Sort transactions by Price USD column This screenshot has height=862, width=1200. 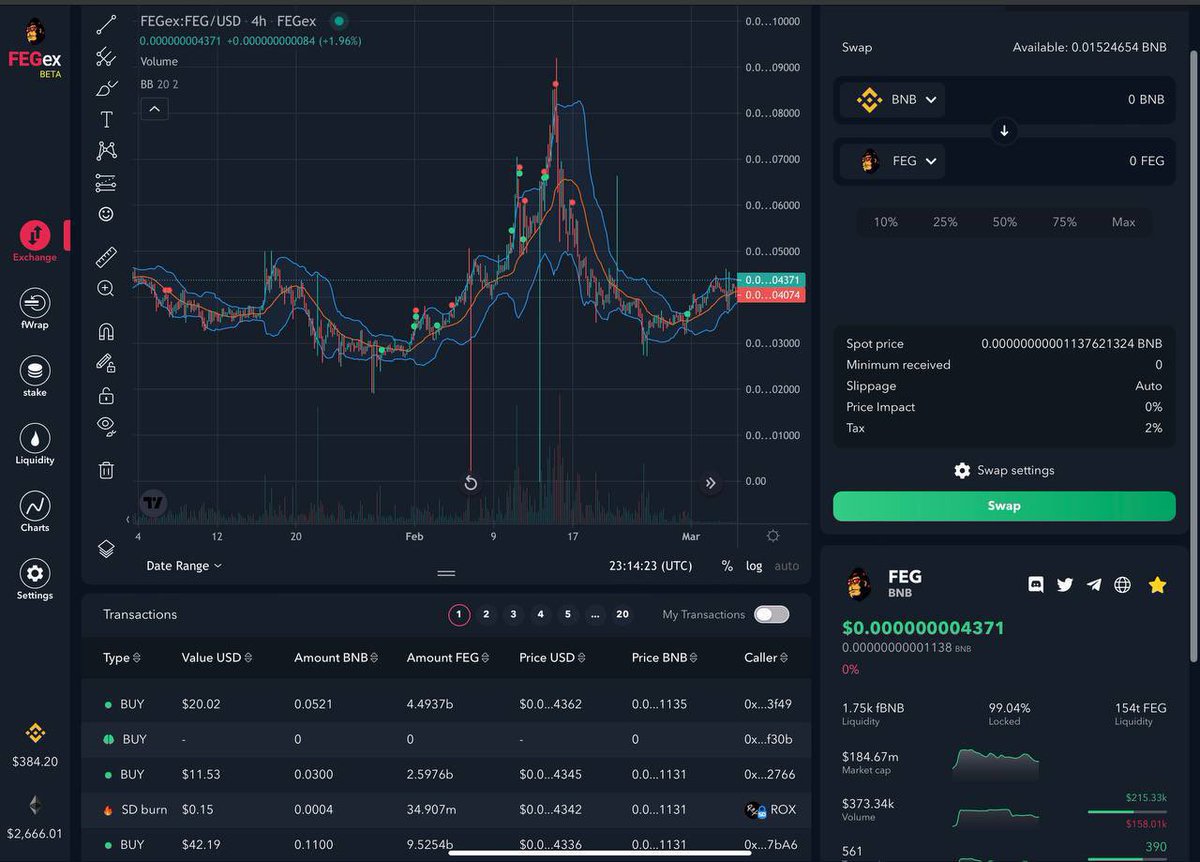(553, 658)
